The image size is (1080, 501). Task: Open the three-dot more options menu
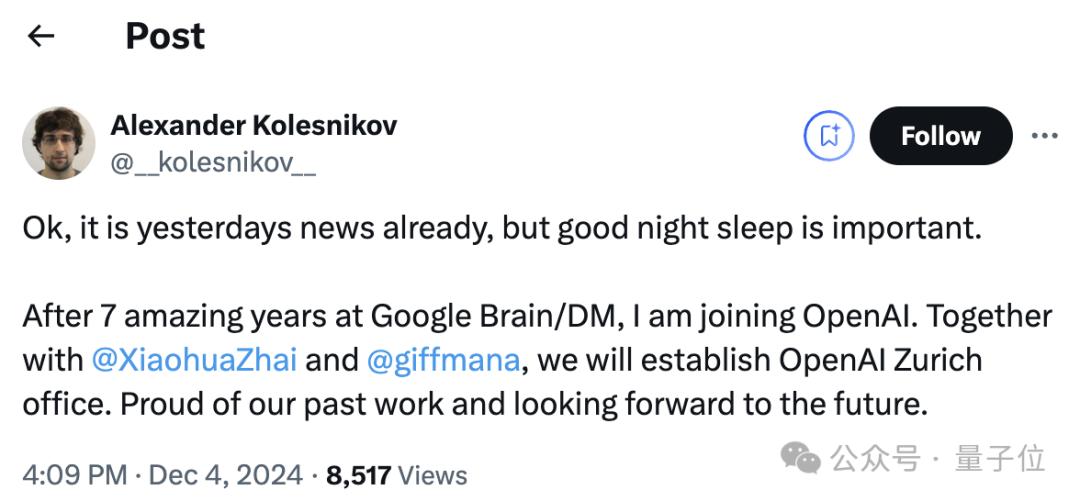pos(1044,136)
